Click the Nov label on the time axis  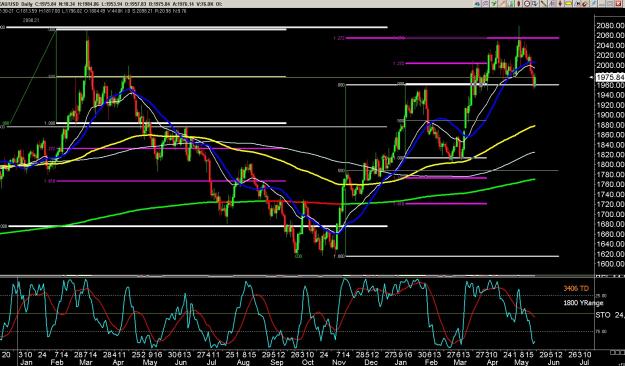(339, 362)
